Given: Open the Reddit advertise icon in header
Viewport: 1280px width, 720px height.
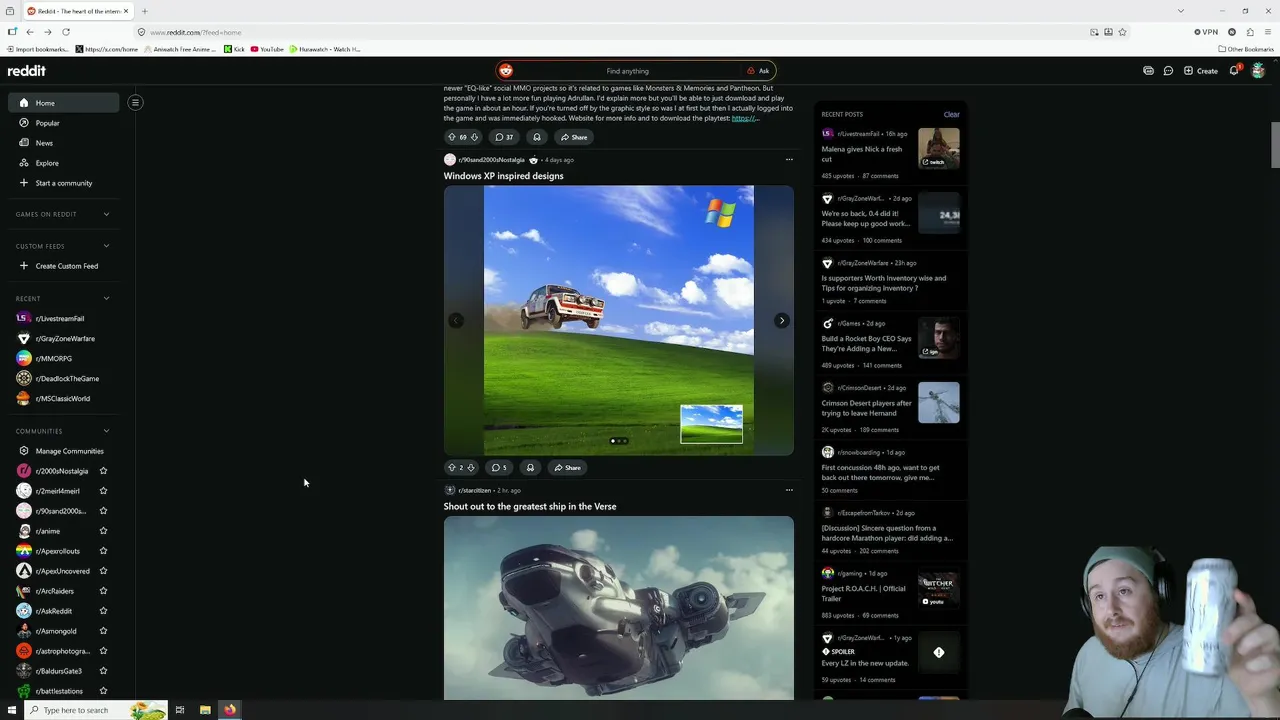Looking at the screenshot, I should click(1148, 71).
